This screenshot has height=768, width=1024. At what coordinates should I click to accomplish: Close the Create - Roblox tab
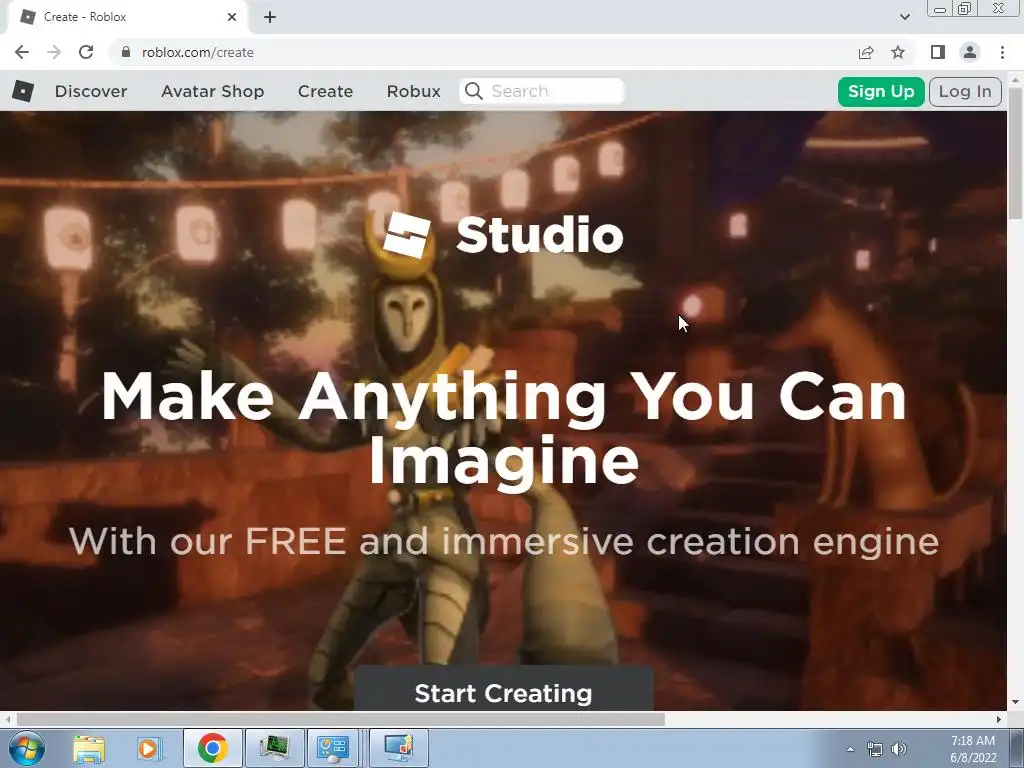click(232, 17)
